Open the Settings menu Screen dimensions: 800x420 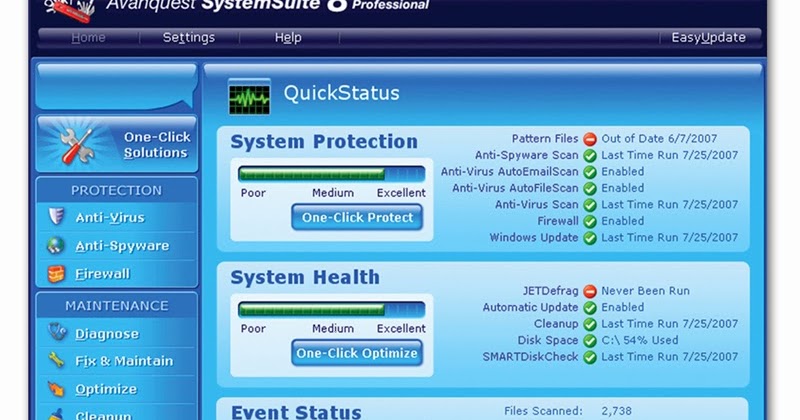point(189,38)
